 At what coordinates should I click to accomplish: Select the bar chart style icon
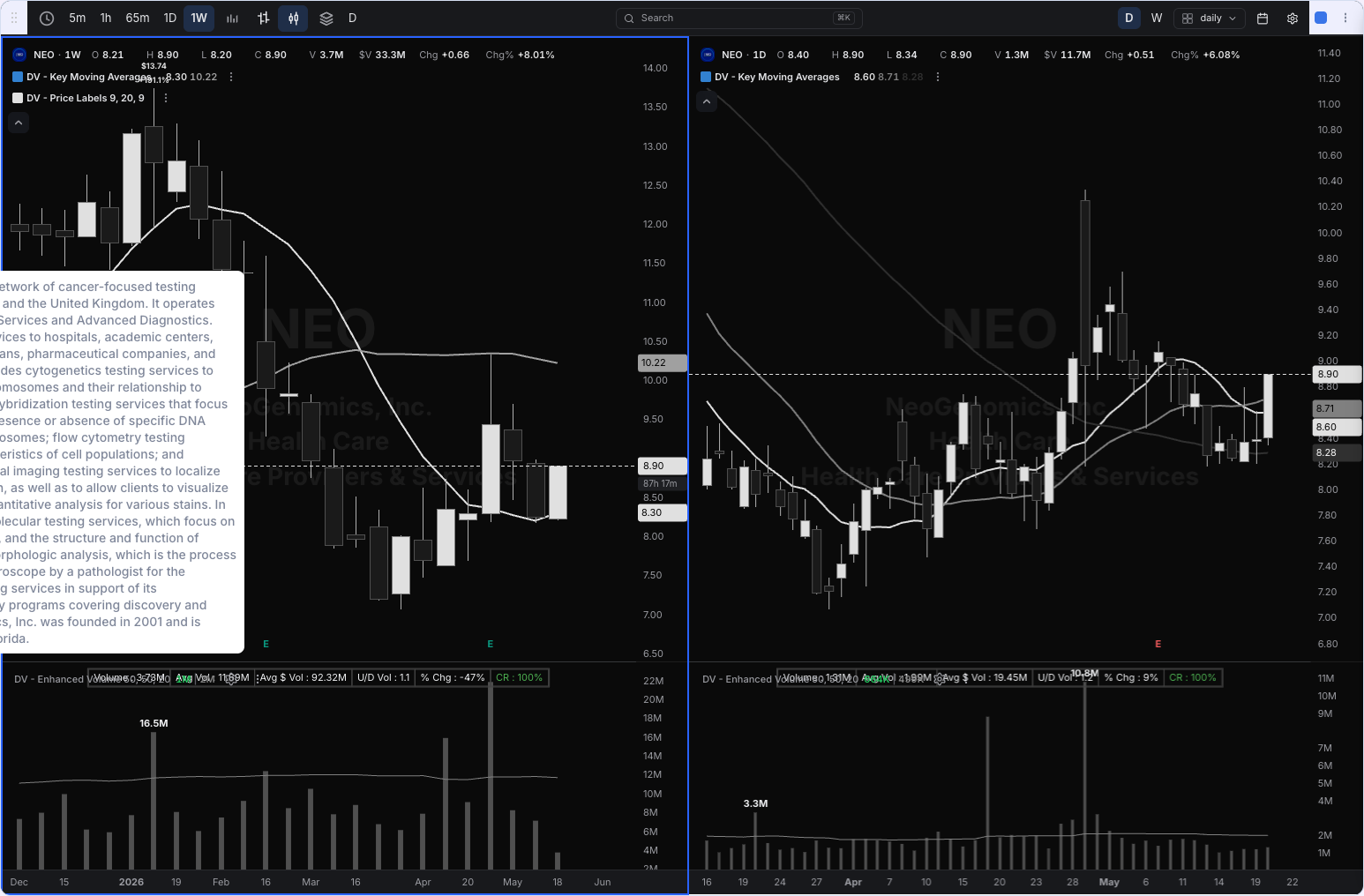233,18
